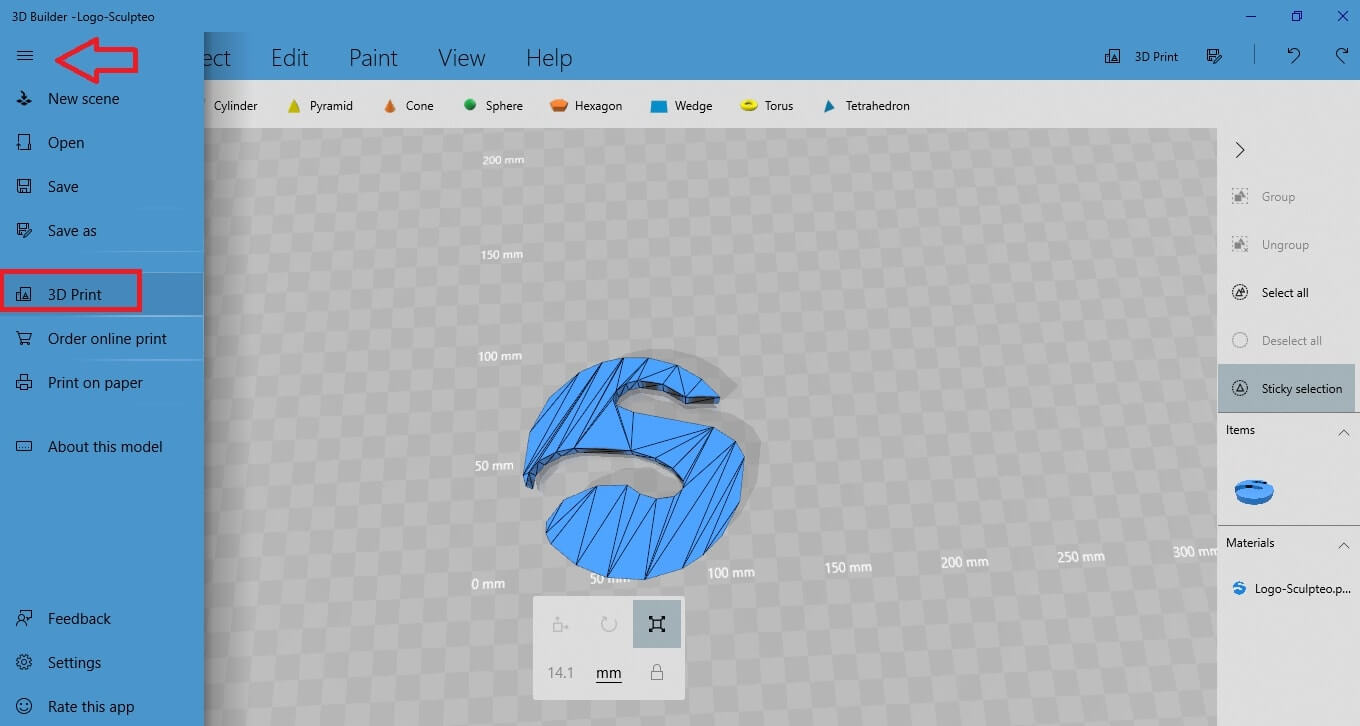The height and width of the screenshot is (726, 1360).
Task: Click the Redo arrow icon
Action: point(1342,57)
